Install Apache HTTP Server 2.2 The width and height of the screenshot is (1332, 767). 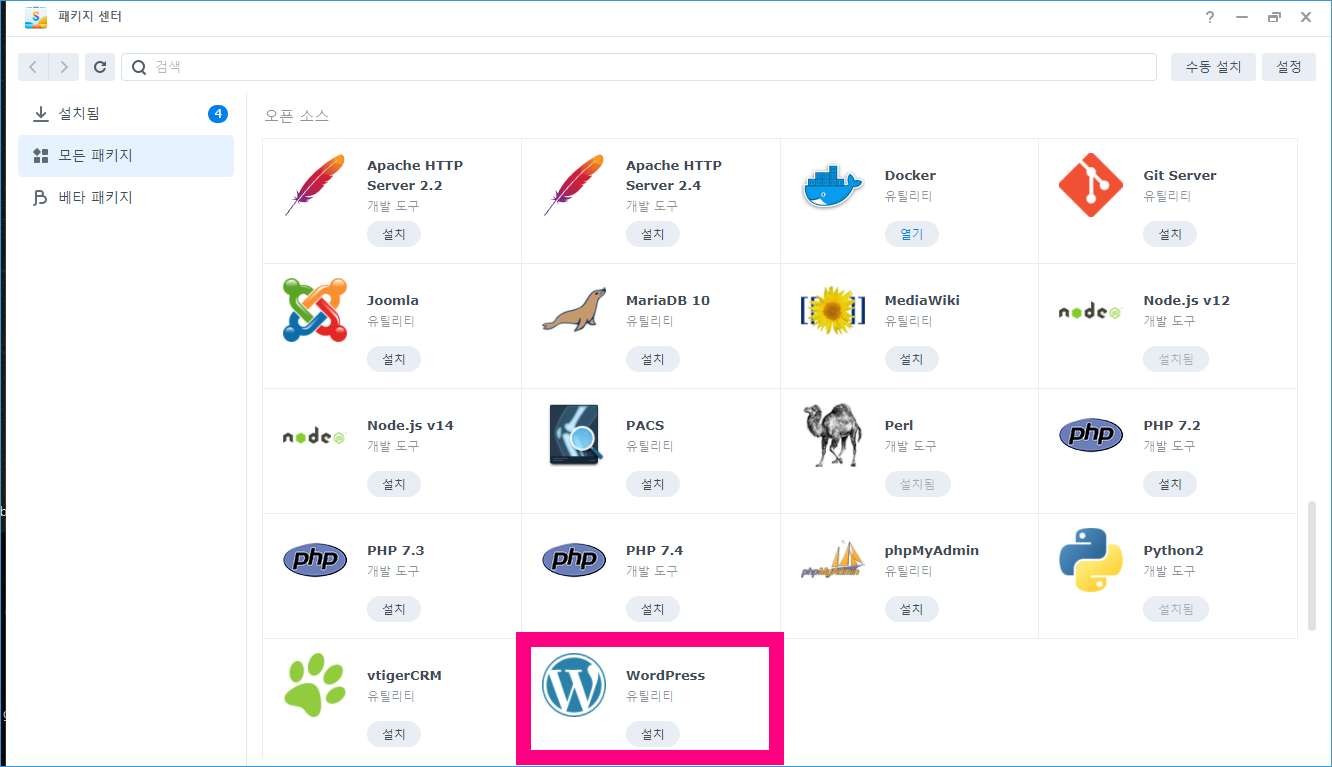(394, 234)
